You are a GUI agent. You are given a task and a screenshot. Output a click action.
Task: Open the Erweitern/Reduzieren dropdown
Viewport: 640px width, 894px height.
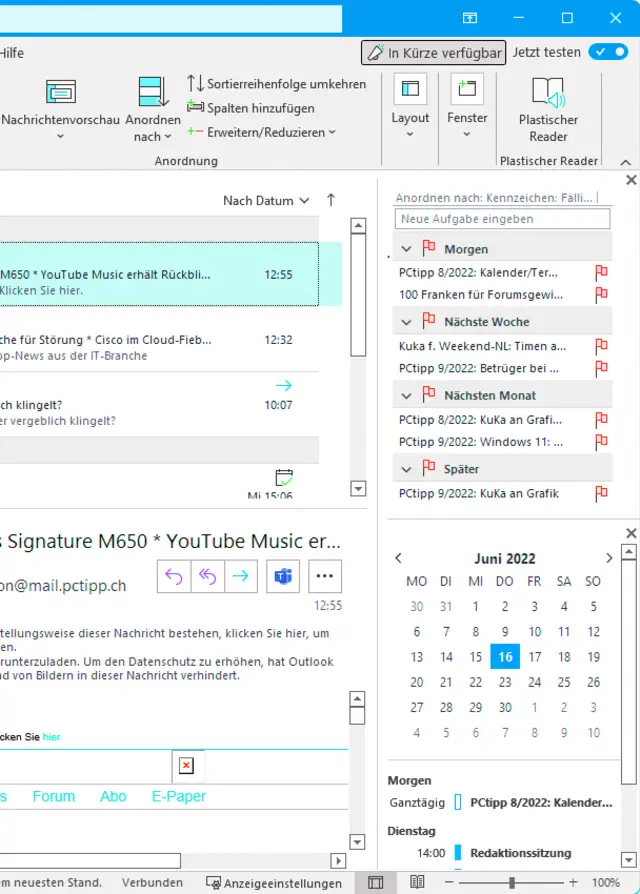click(x=262, y=132)
